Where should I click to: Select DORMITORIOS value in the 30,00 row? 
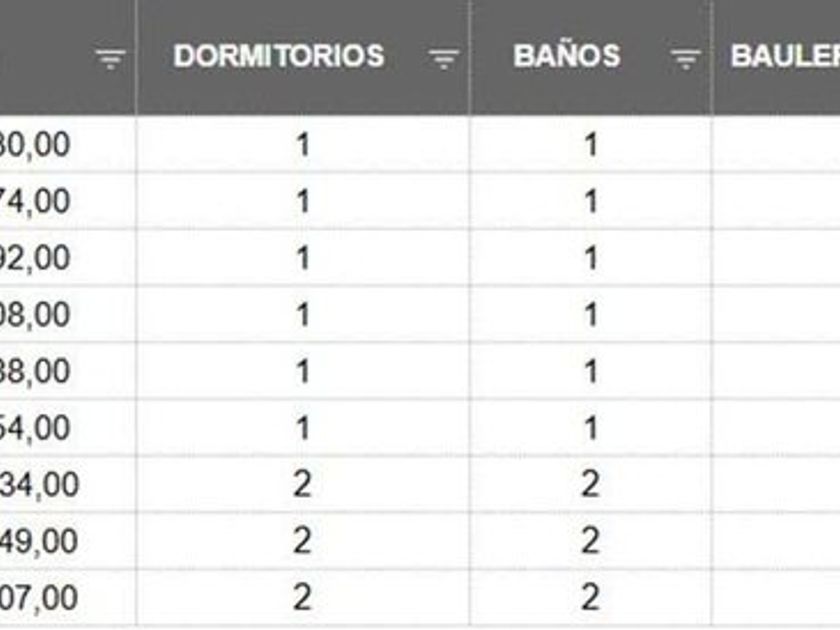(x=303, y=145)
